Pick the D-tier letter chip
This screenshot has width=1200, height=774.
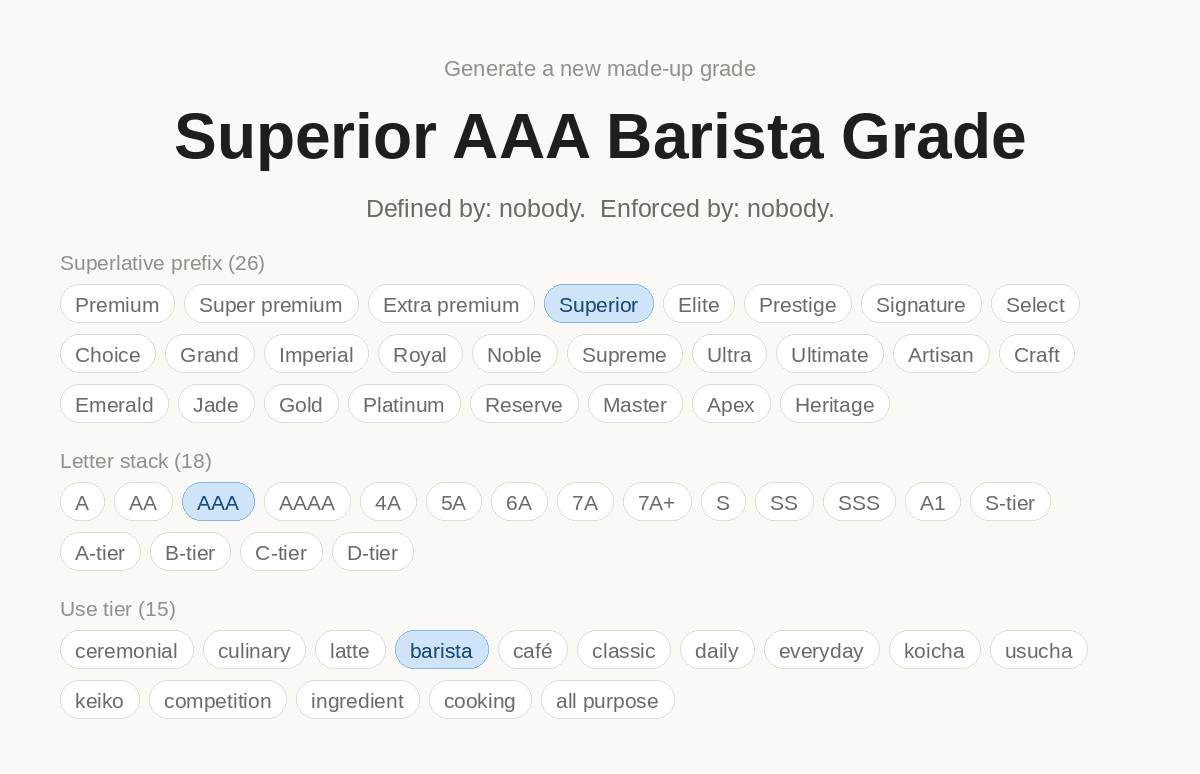coord(373,552)
